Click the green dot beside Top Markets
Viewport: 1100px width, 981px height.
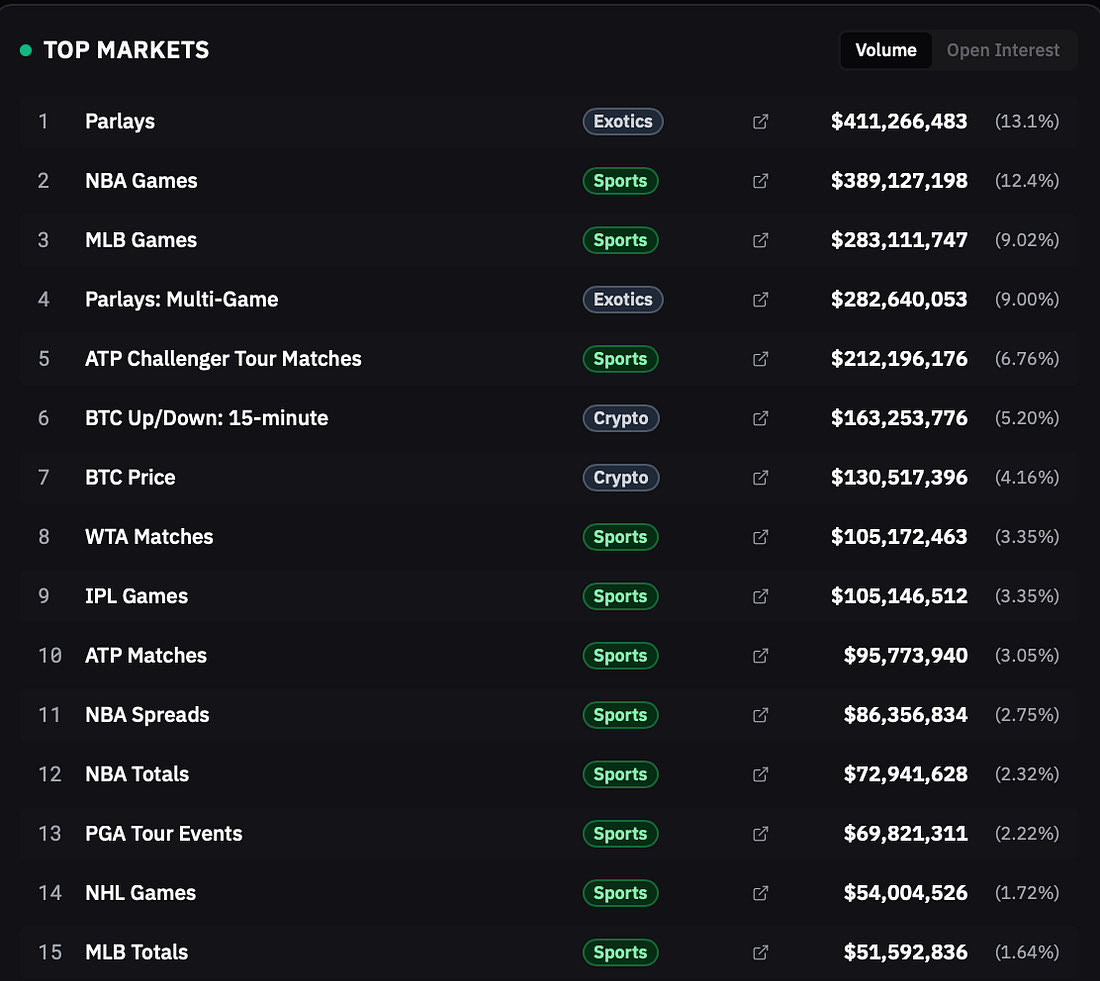click(26, 51)
